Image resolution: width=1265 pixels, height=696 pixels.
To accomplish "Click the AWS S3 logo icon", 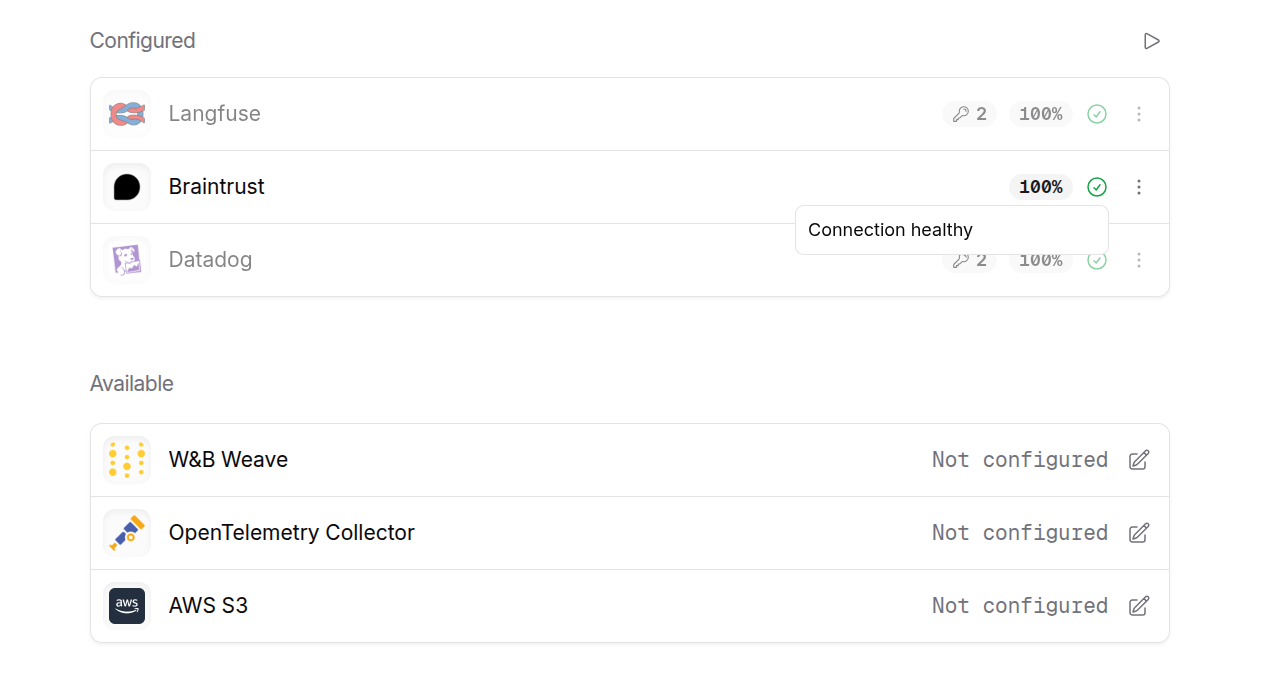I will [127, 606].
